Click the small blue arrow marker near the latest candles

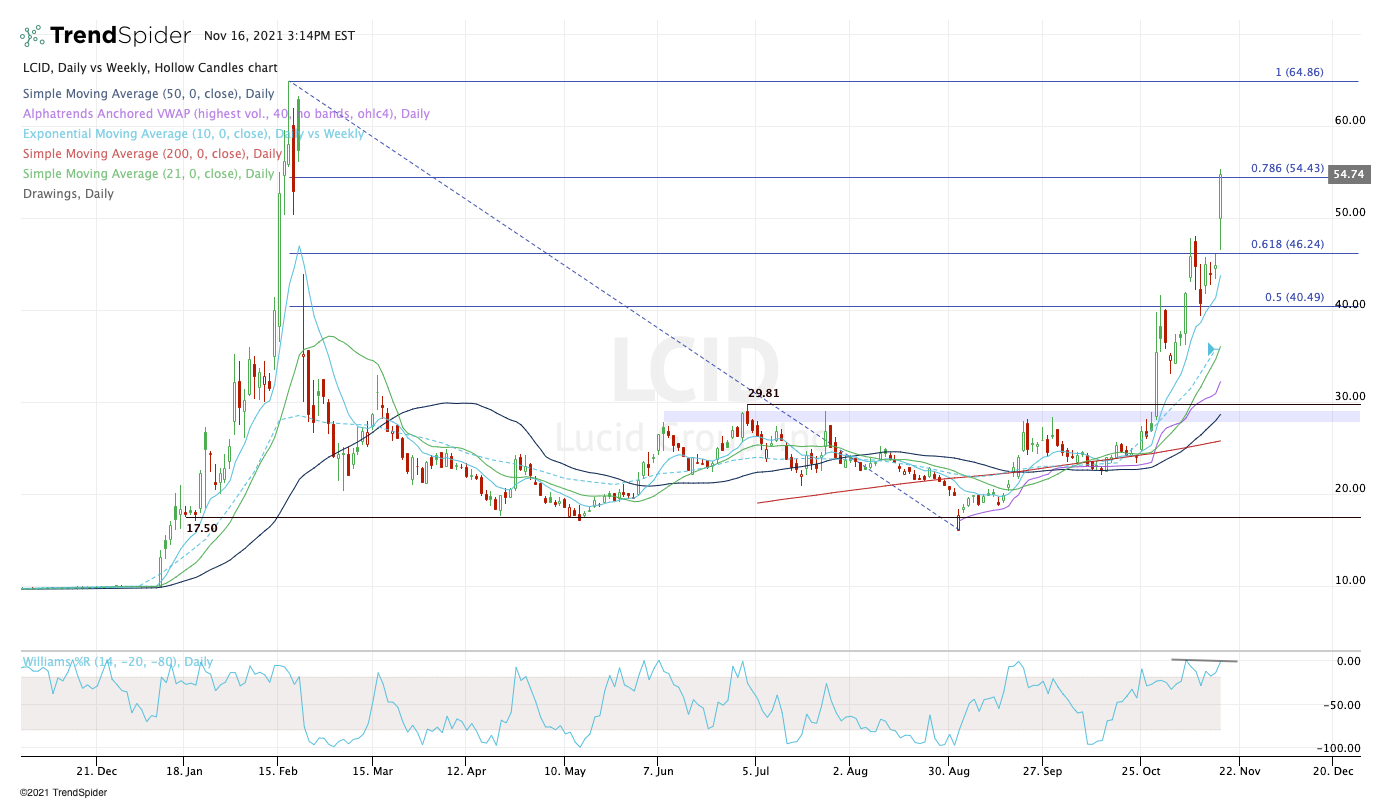[x=1212, y=349]
